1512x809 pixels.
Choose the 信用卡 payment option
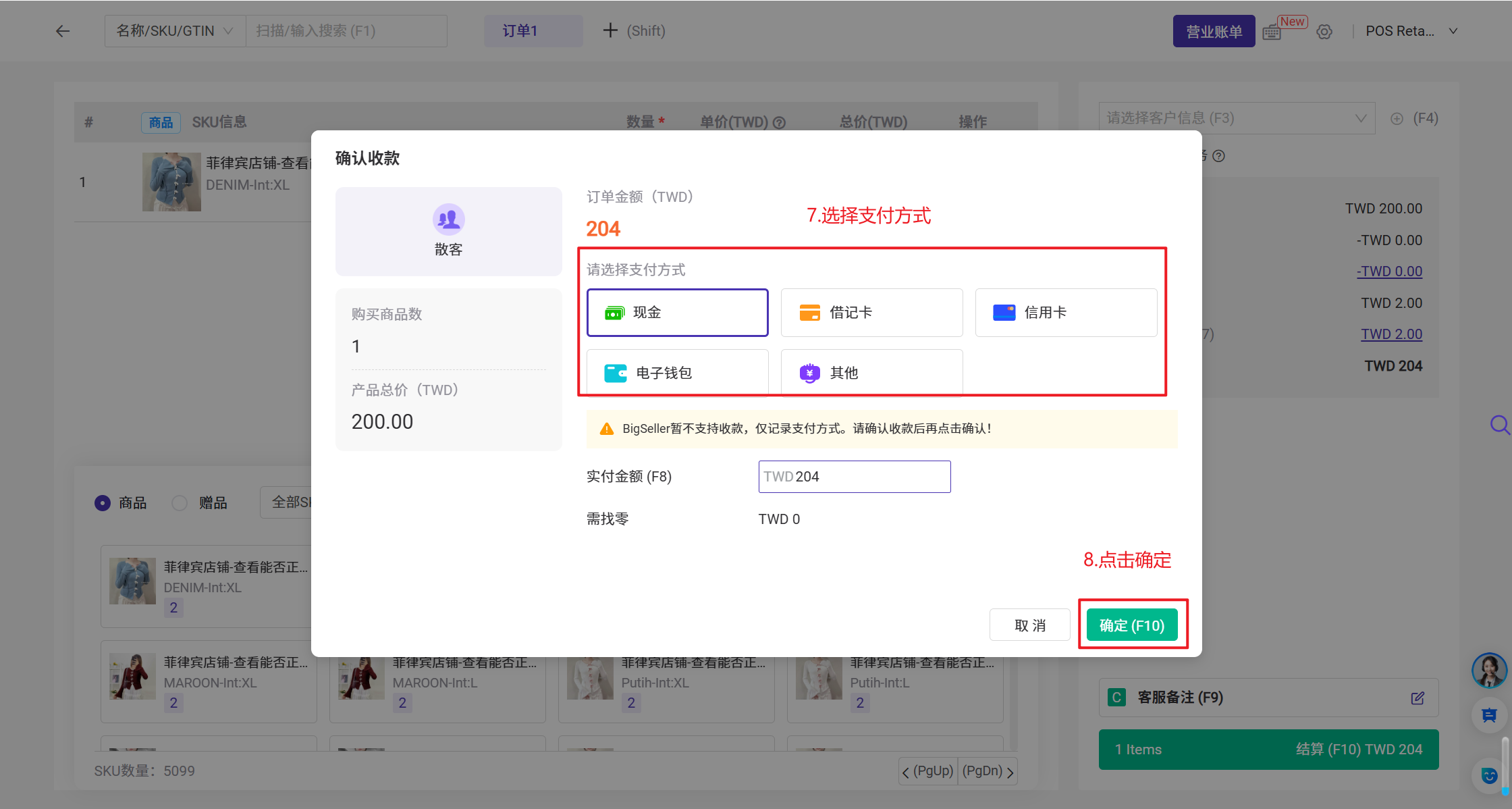1066,313
